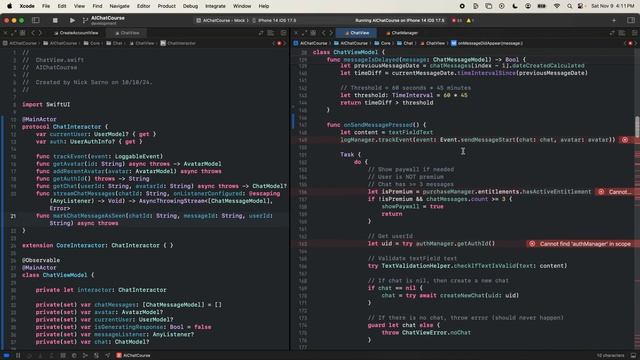Open Chat folder breadcrumb in right jump bar
The height and width of the screenshot is (360, 640).
point(405,43)
